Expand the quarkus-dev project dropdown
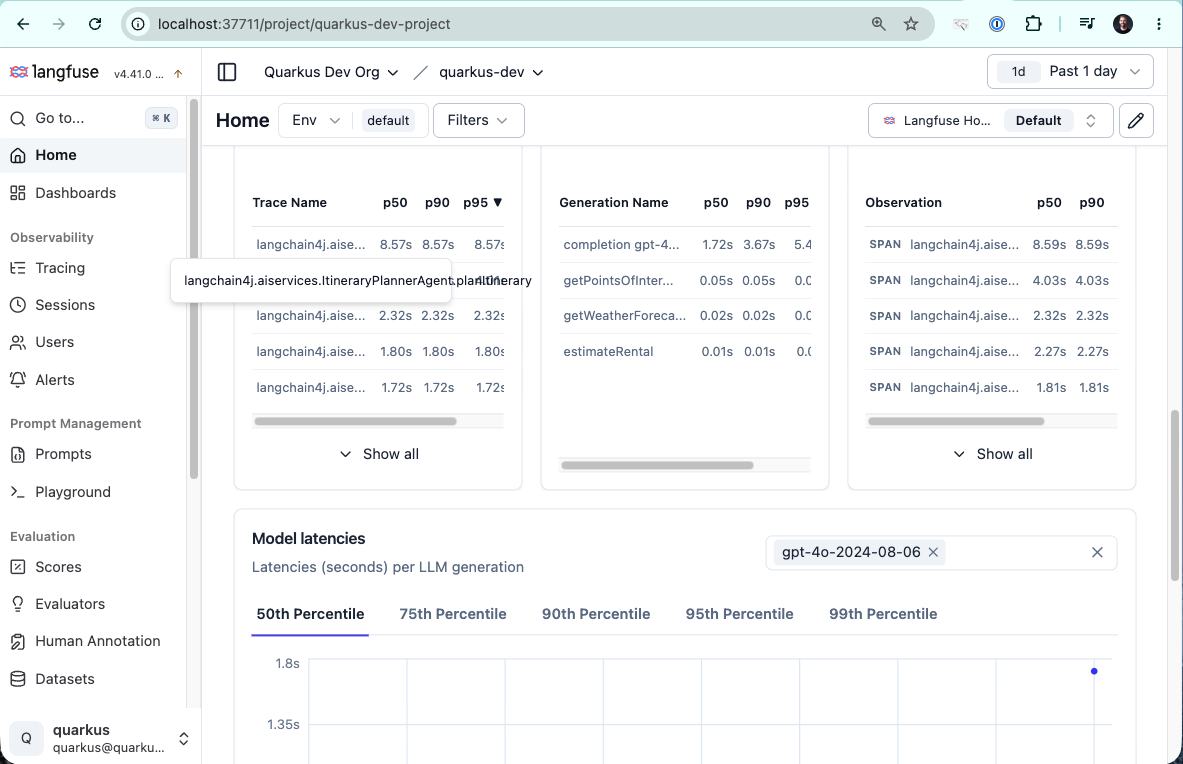This screenshot has height=764, width=1183. 491,72
